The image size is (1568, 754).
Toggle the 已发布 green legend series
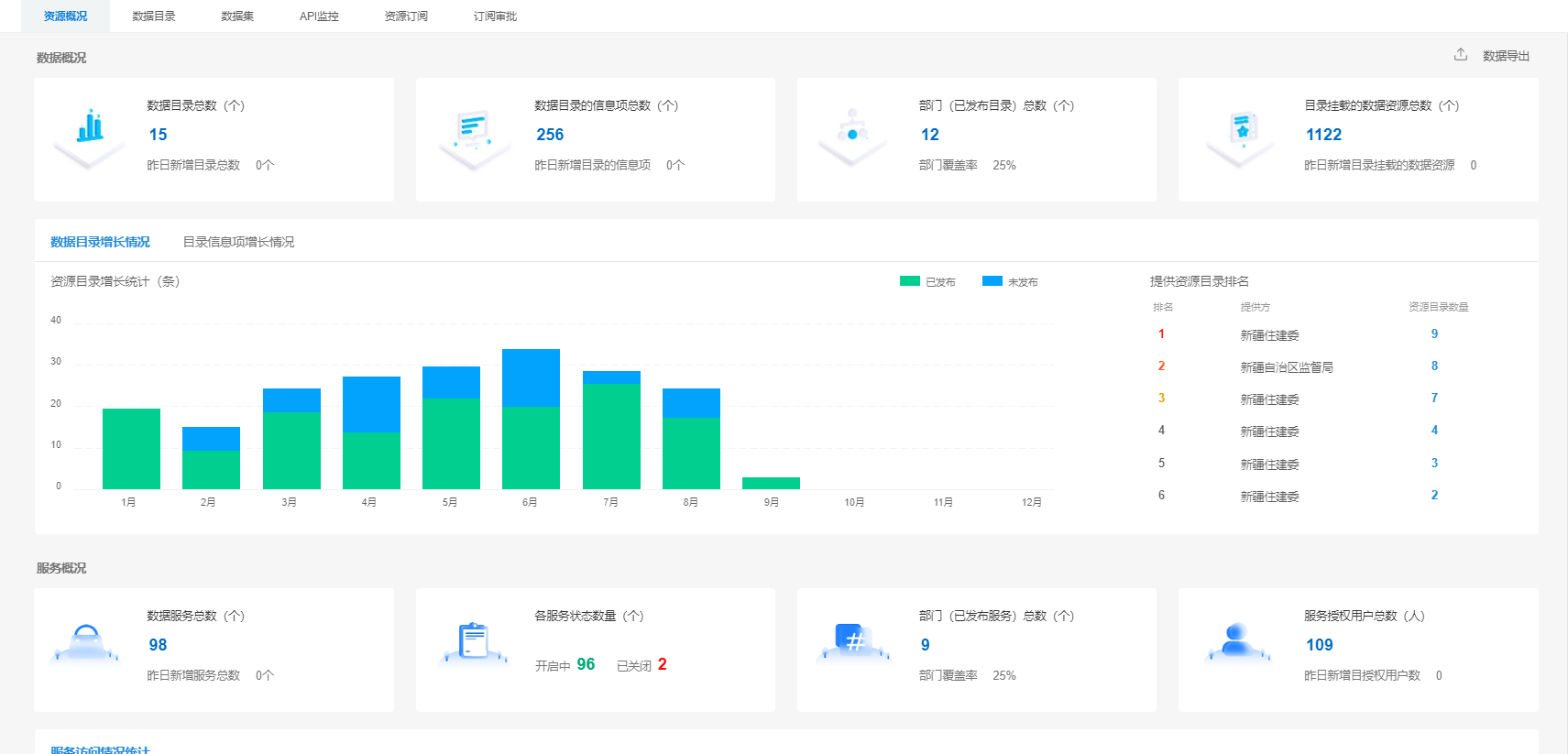click(927, 282)
